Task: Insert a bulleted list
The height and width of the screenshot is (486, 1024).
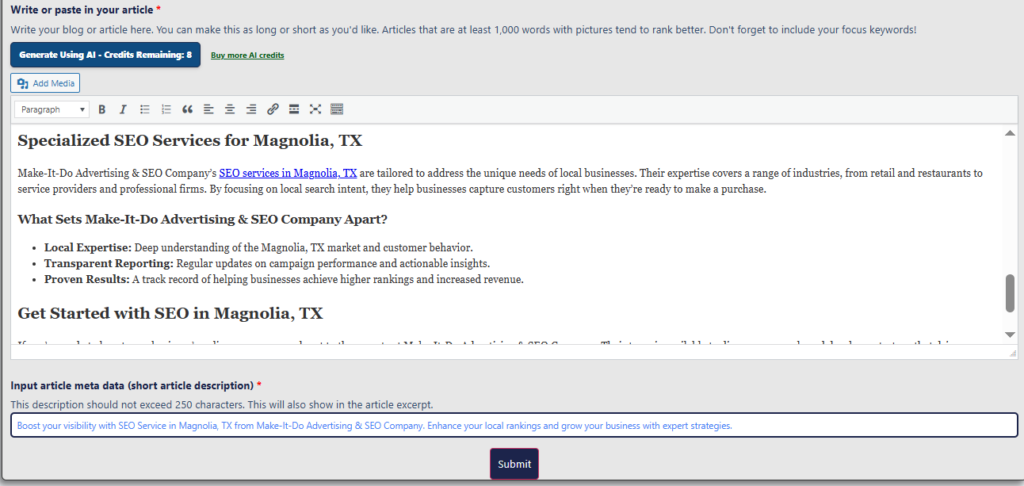Action: 145,109
